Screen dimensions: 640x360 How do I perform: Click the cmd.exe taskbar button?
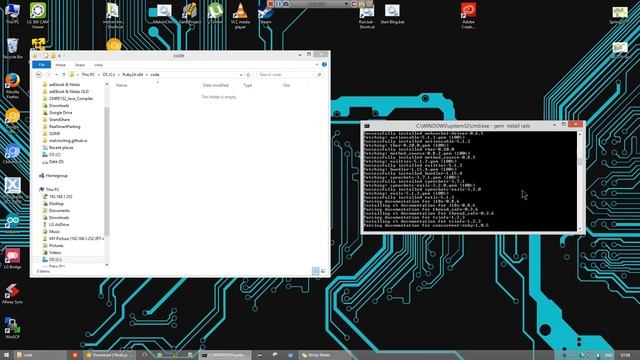pyautogui.click(x=224, y=355)
